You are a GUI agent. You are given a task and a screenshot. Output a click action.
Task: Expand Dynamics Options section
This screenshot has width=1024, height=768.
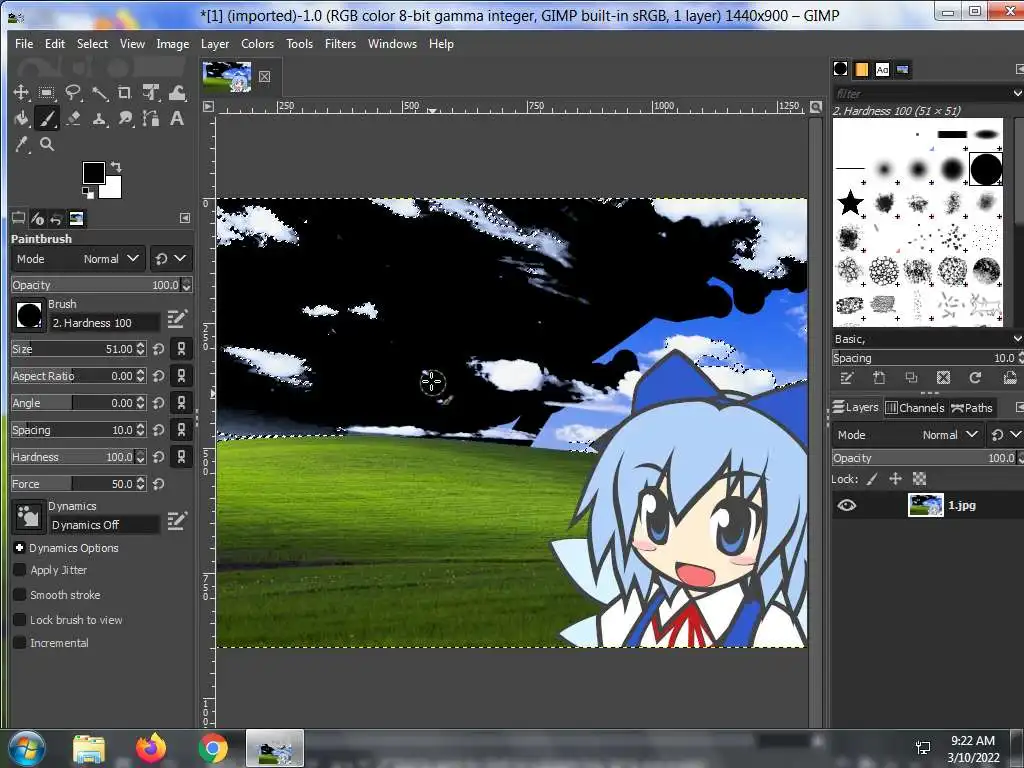tap(20, 548)
